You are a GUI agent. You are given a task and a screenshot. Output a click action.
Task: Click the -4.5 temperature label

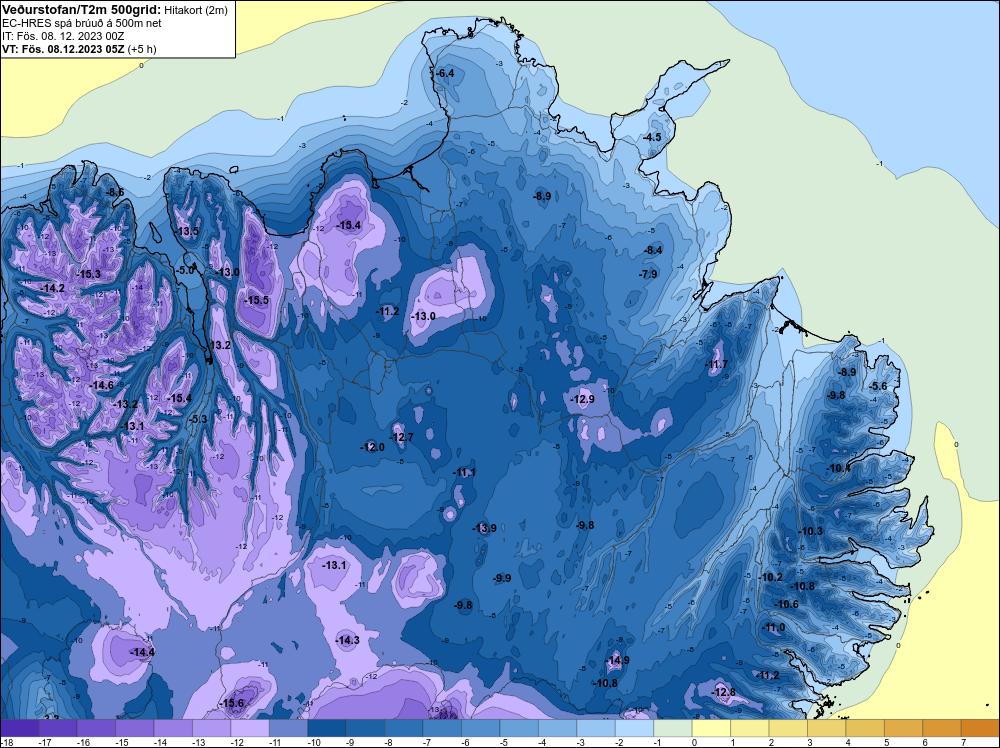652,137
